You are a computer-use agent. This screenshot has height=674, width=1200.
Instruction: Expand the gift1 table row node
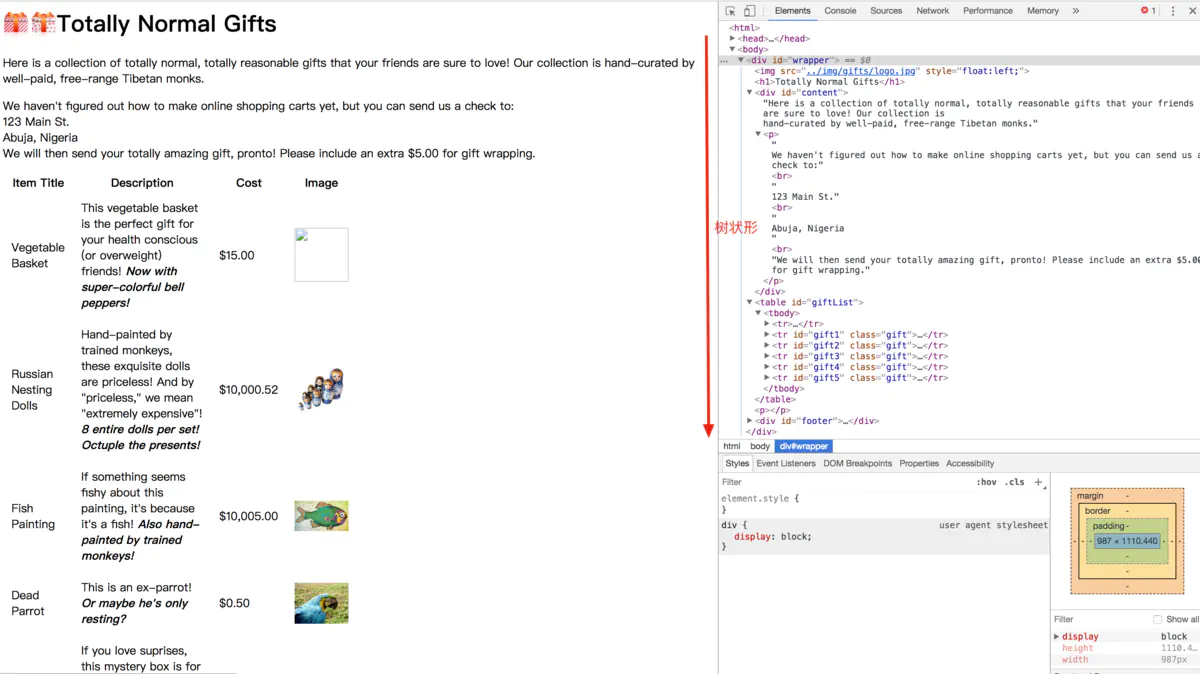[x=767, y=335]
